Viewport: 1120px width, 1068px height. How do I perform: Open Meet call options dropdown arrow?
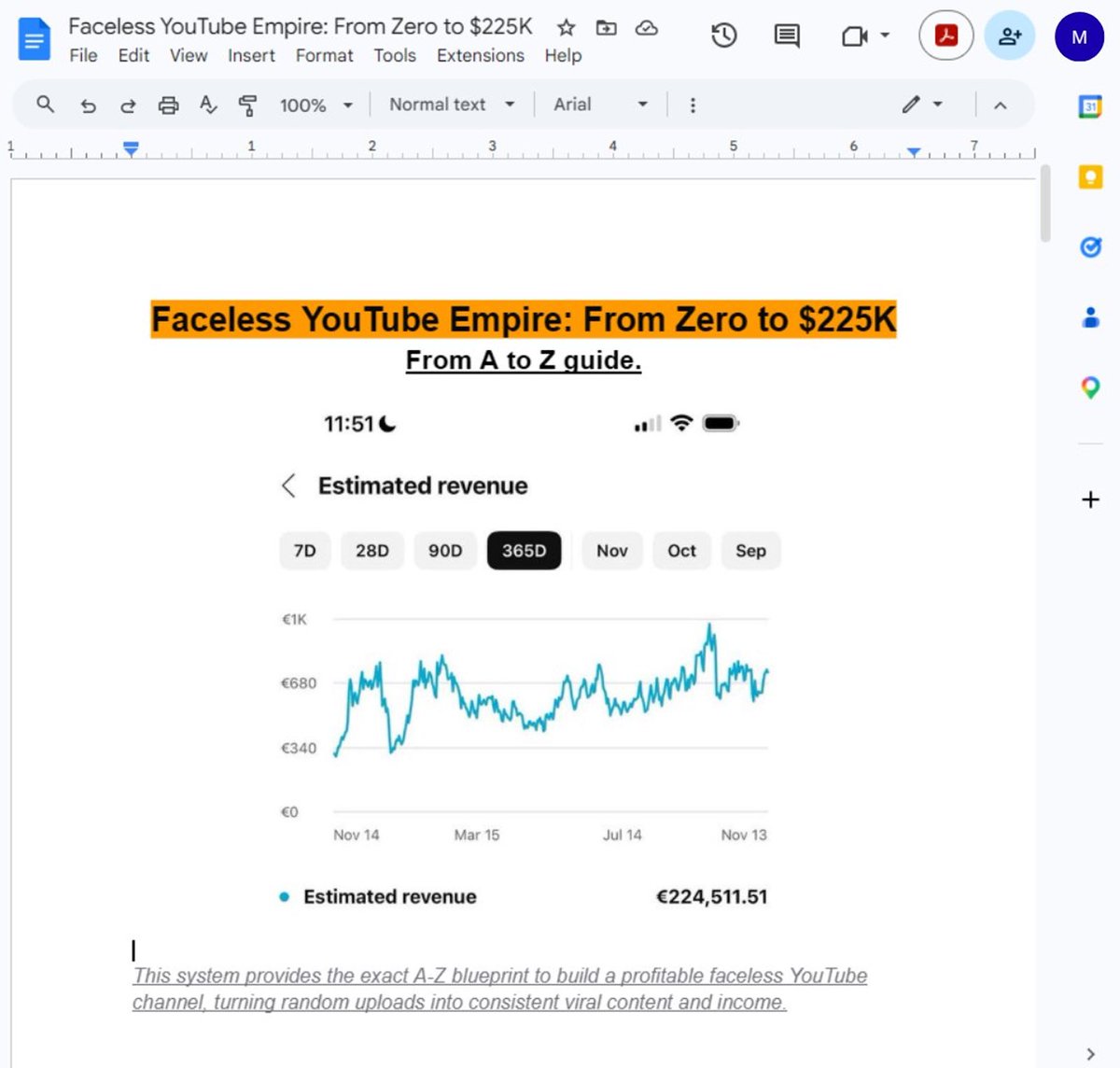885,35
